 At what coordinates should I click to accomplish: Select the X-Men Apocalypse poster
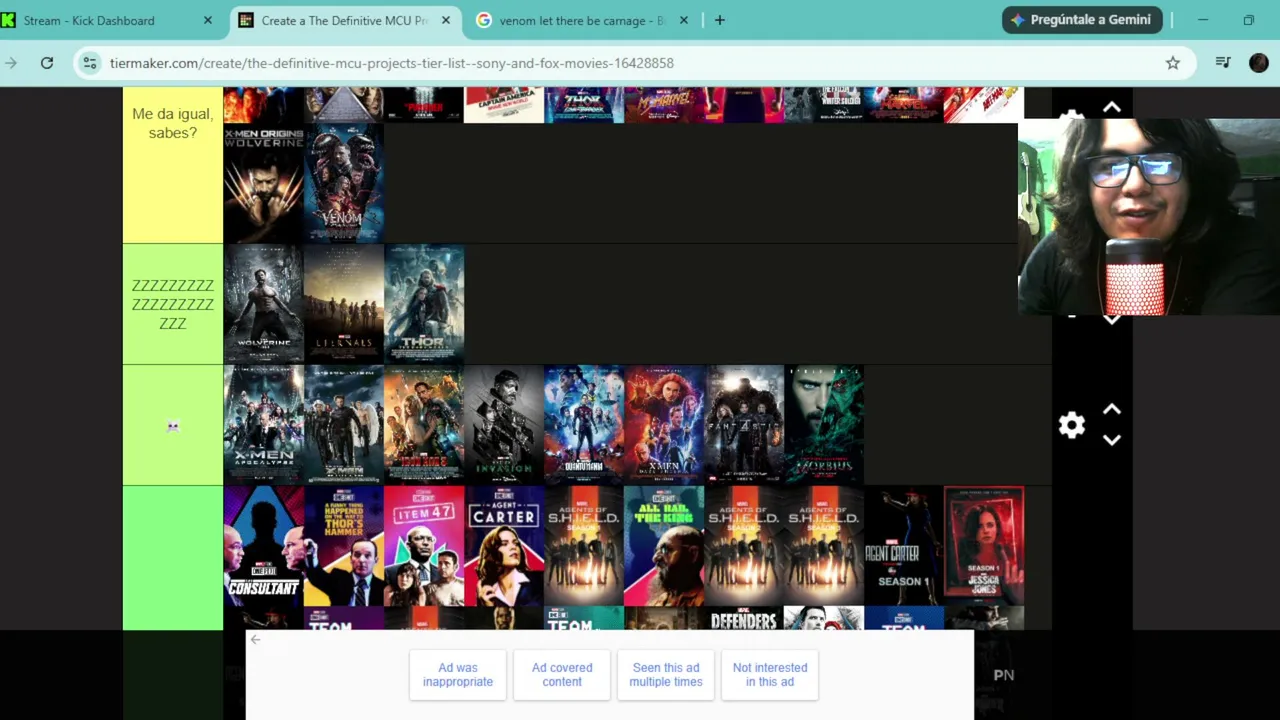(263, 425)
